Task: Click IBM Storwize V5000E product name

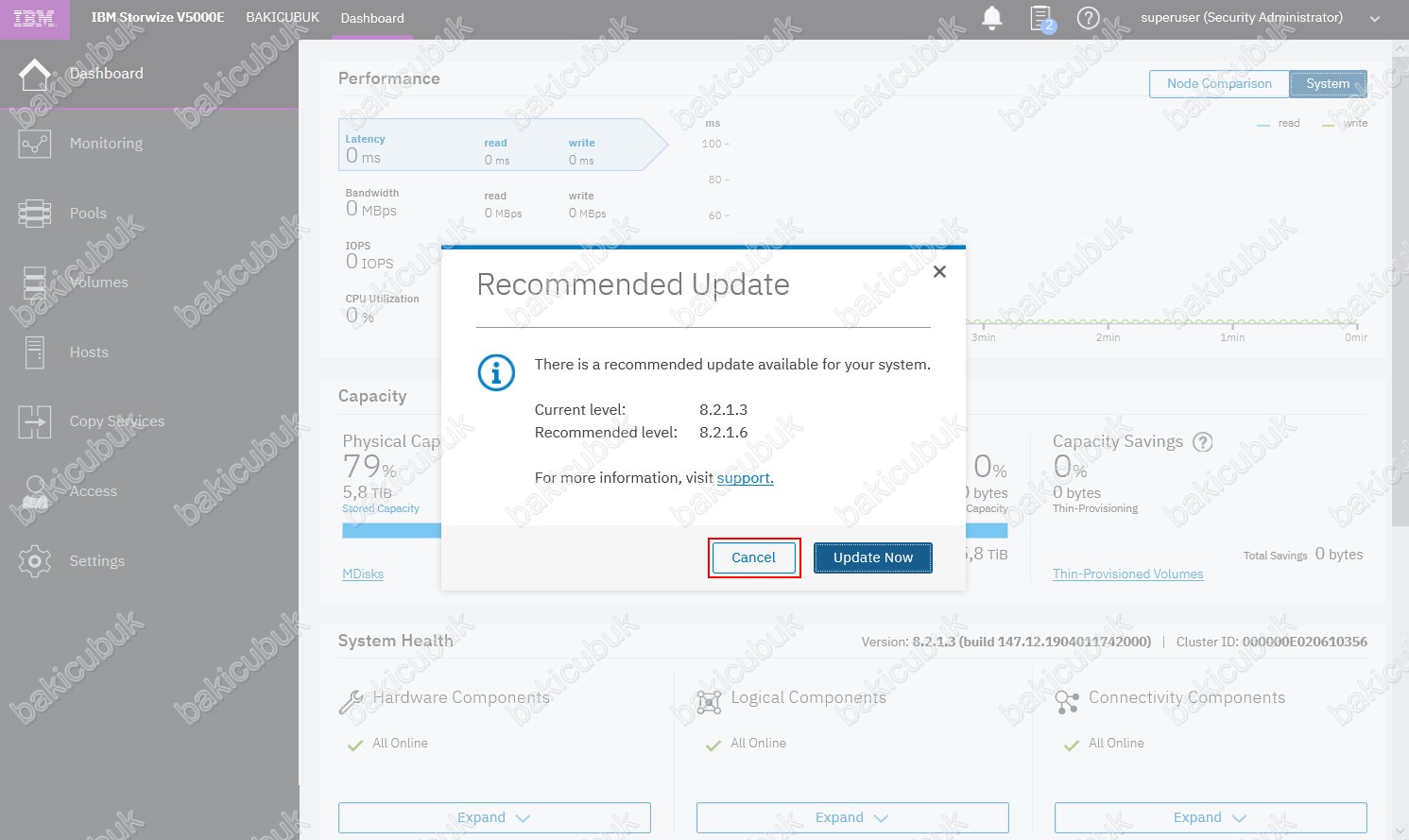Action: click(x=158, y=18)
